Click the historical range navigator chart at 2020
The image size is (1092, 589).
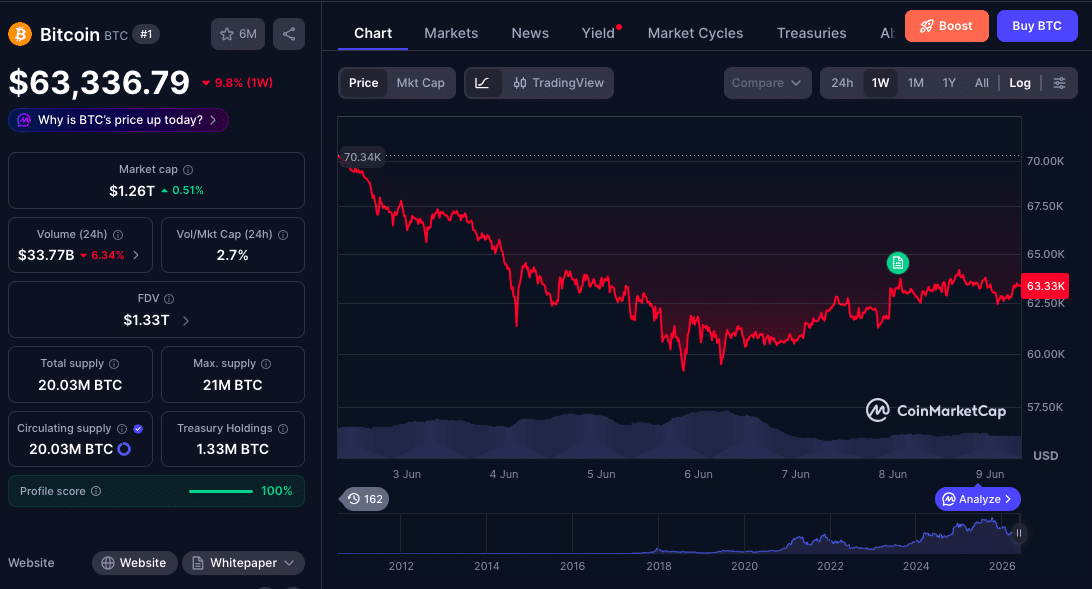coord(744,534)
